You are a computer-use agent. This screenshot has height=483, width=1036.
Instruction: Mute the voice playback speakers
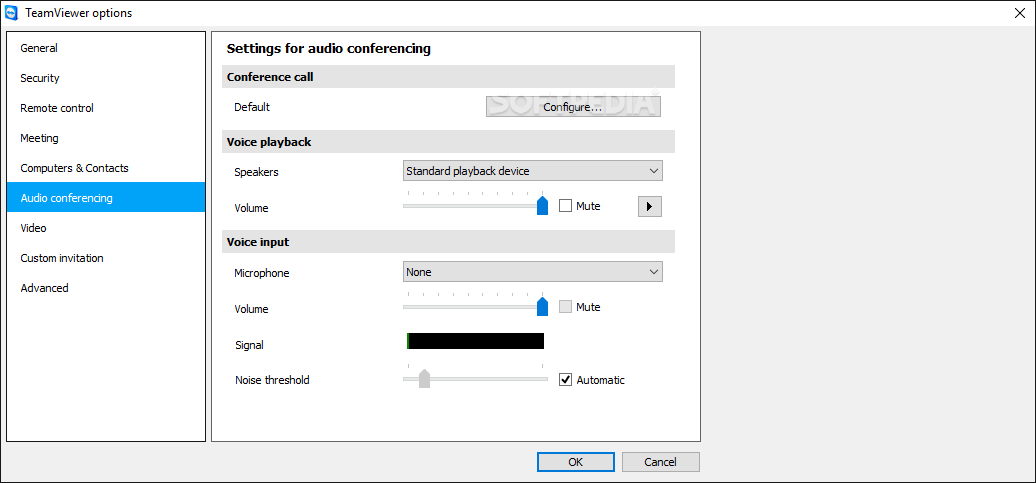(565, 206)
